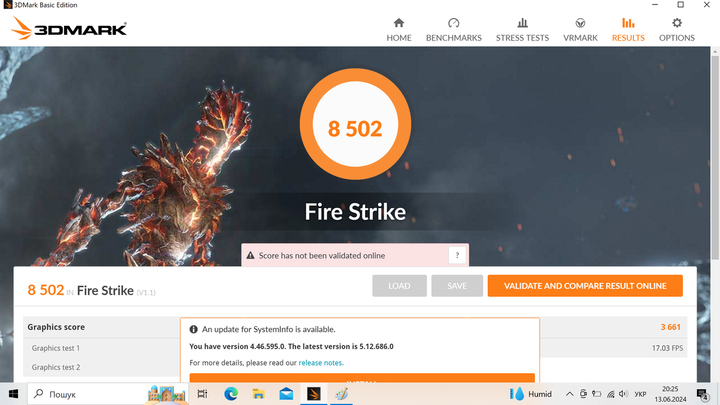Open the HOME tab
The height and width of the screenshot is (405, 720).
[399, 30]
